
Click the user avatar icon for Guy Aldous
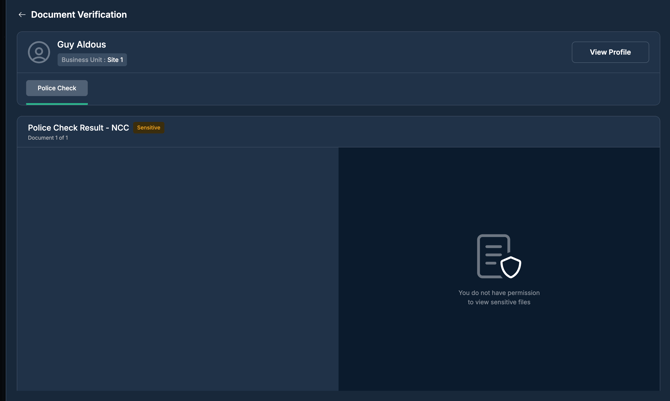tap(39, 52)
